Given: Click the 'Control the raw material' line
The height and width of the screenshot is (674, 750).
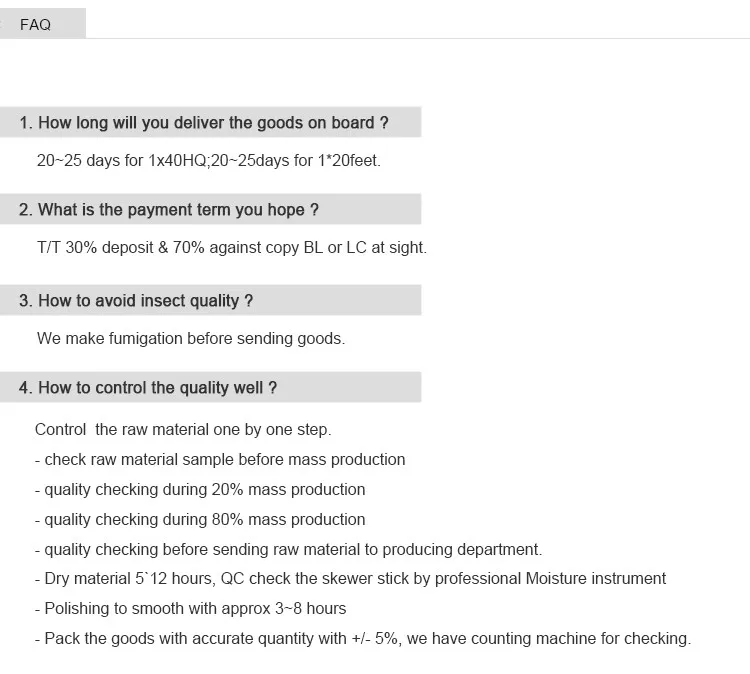Looking at the screenshot, I should tap(183, 430).
